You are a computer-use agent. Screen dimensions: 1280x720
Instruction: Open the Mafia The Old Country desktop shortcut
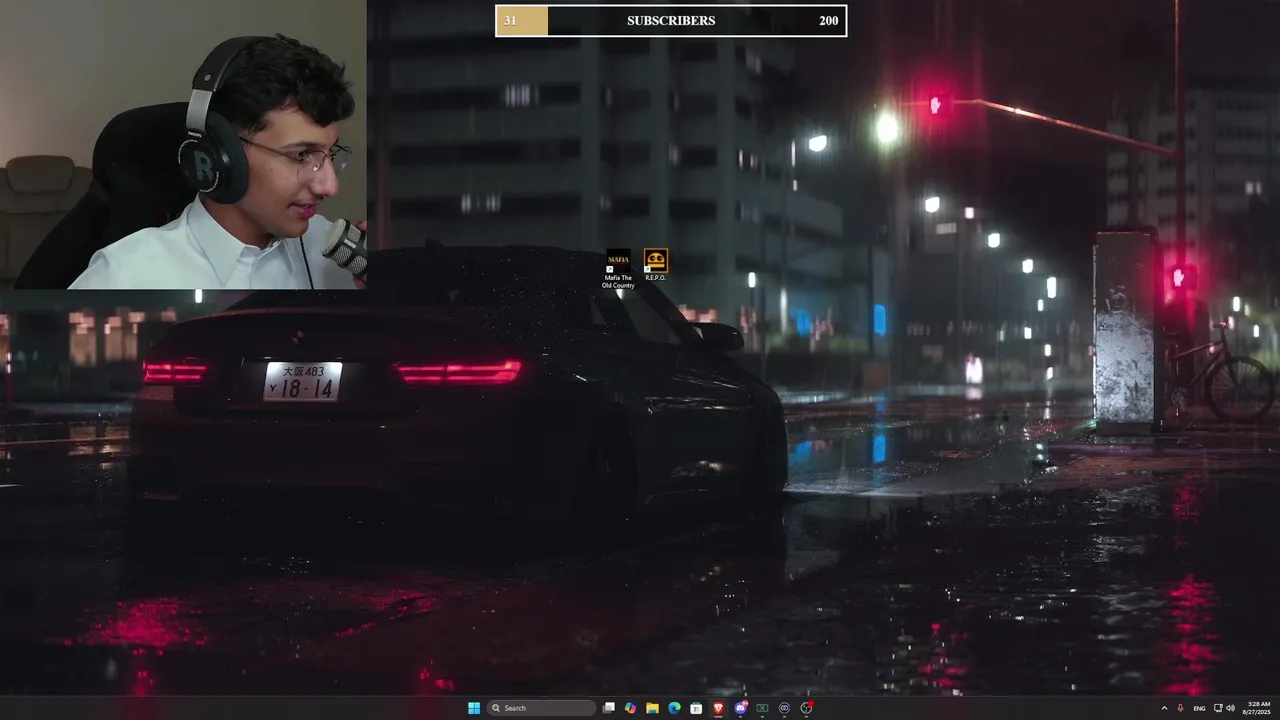[618, 269]
